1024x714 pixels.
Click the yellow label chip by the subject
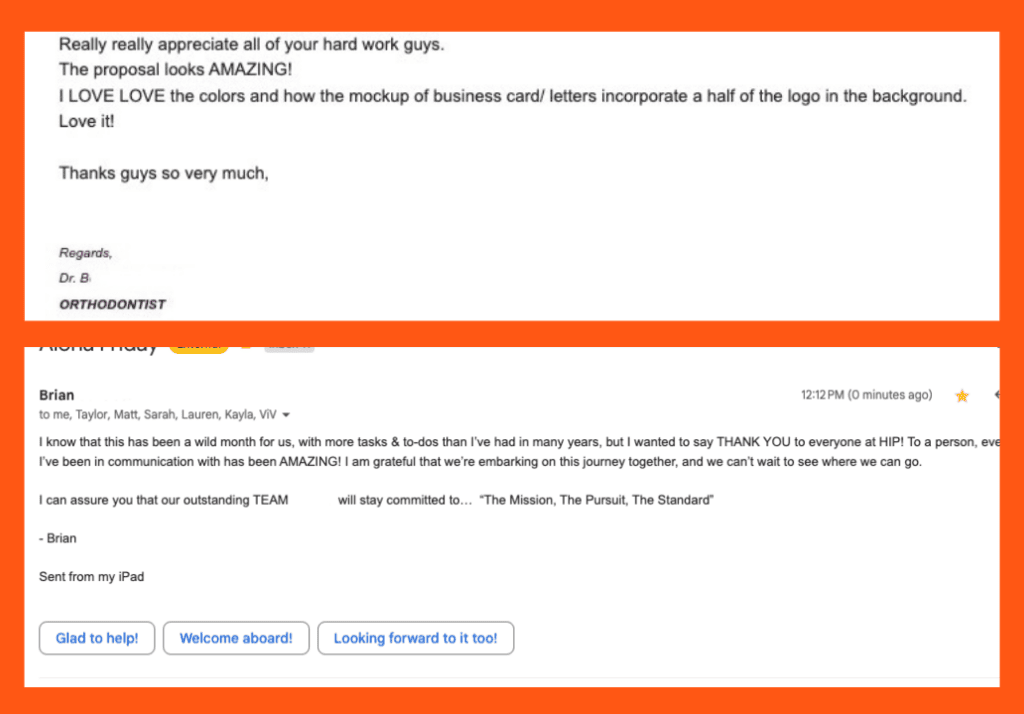(199, 348)
